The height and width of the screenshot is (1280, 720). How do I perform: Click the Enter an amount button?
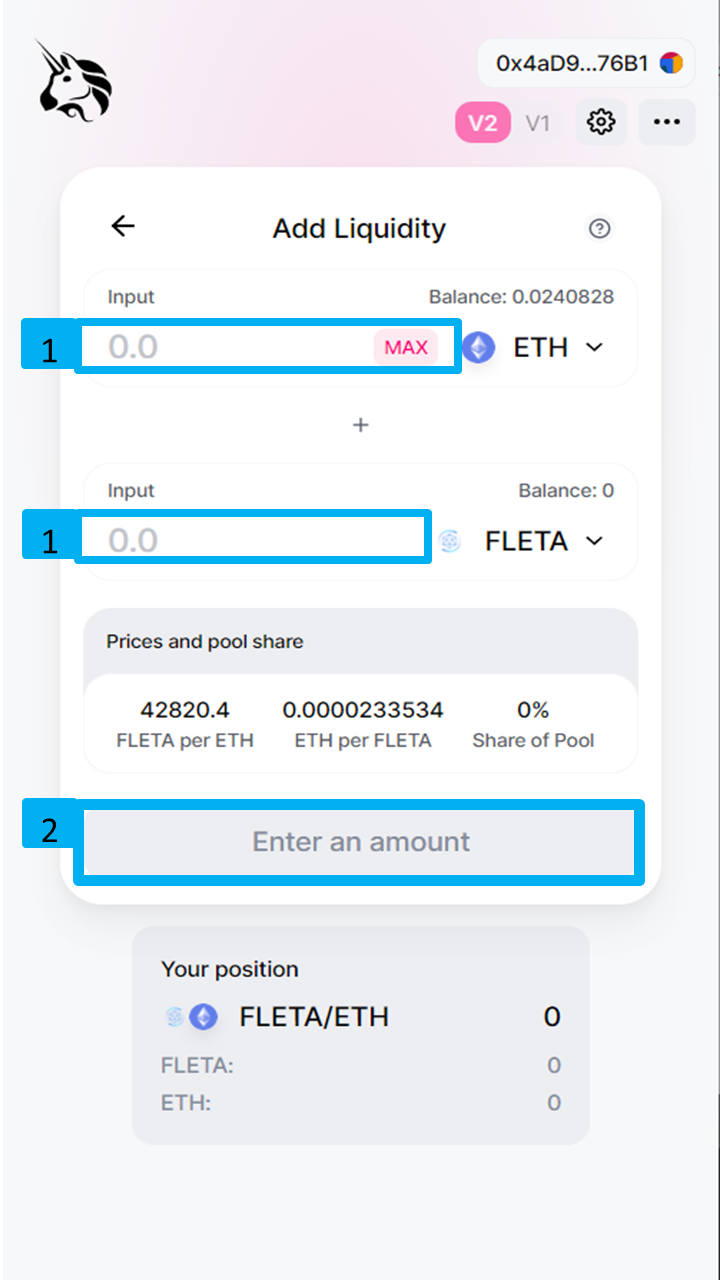point(360,842)
